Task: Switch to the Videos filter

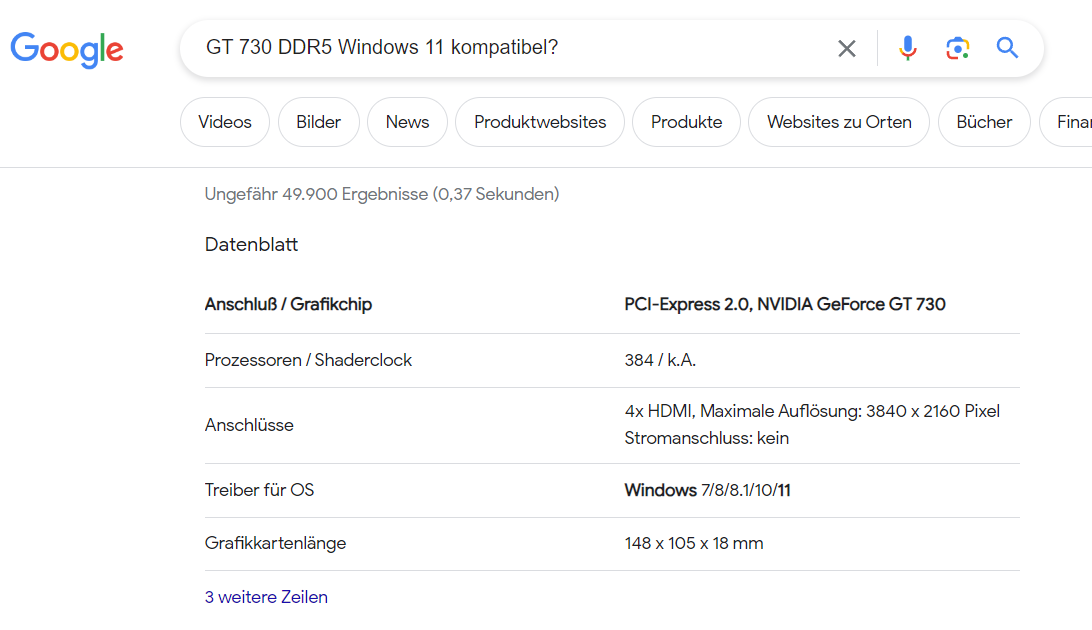Action: 225,122
